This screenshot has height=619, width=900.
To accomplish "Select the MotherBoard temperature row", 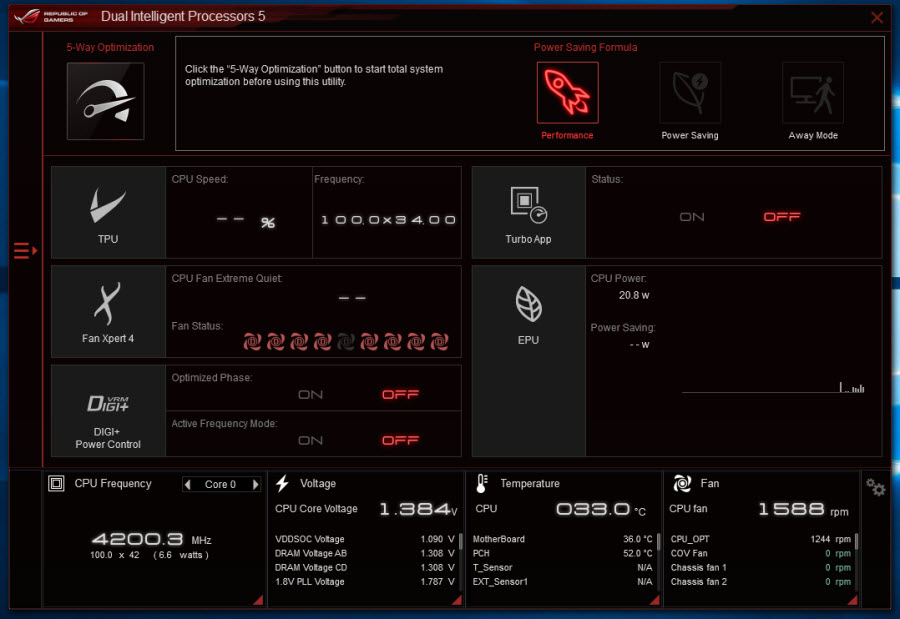I will [562, 539].
